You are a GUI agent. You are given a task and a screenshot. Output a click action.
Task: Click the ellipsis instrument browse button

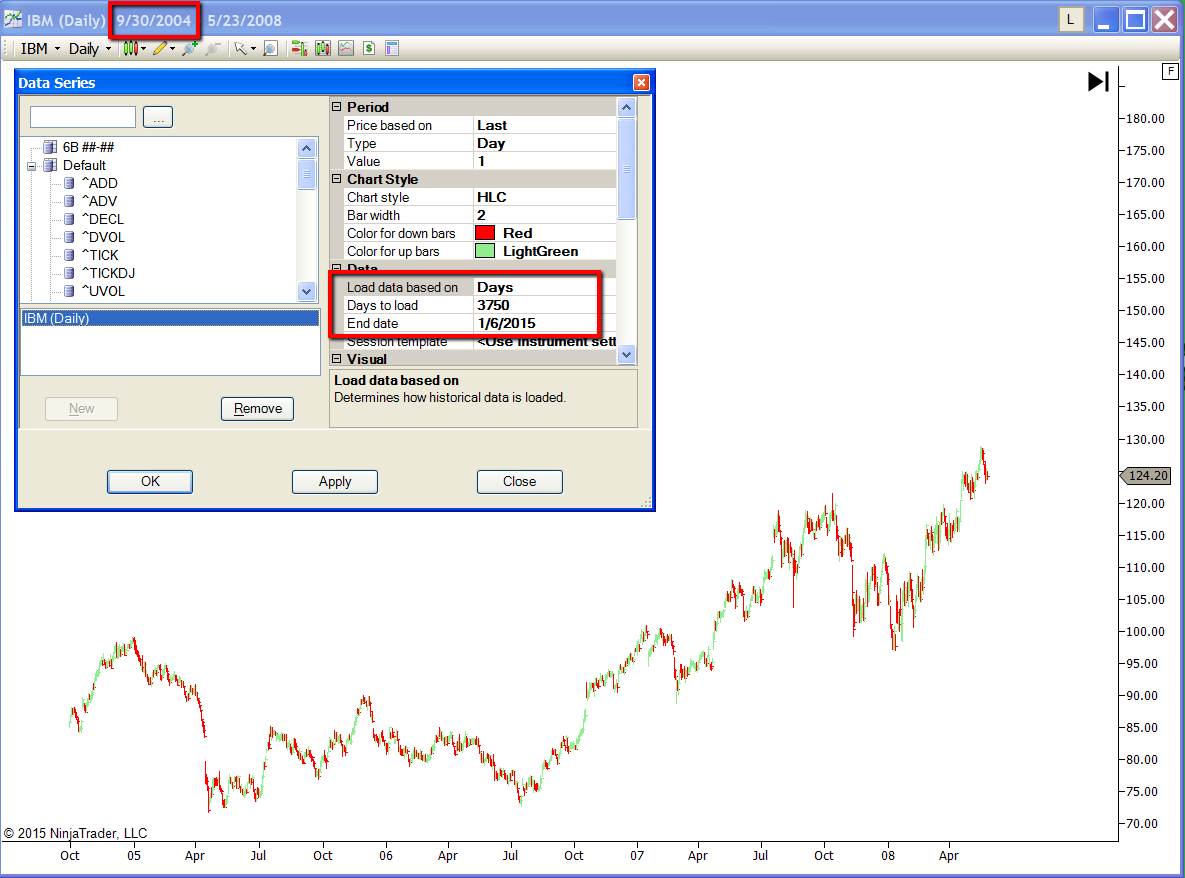[x=158, y=117]
